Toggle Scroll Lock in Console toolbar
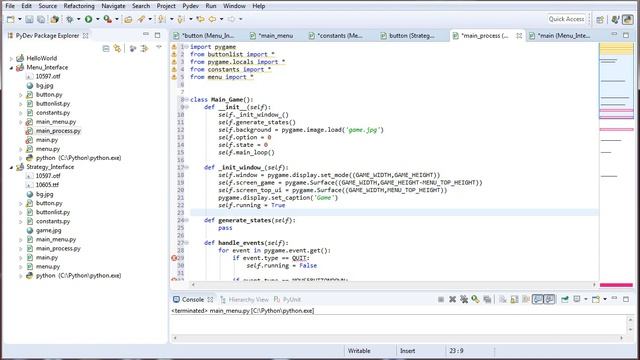 click(514, 300)
